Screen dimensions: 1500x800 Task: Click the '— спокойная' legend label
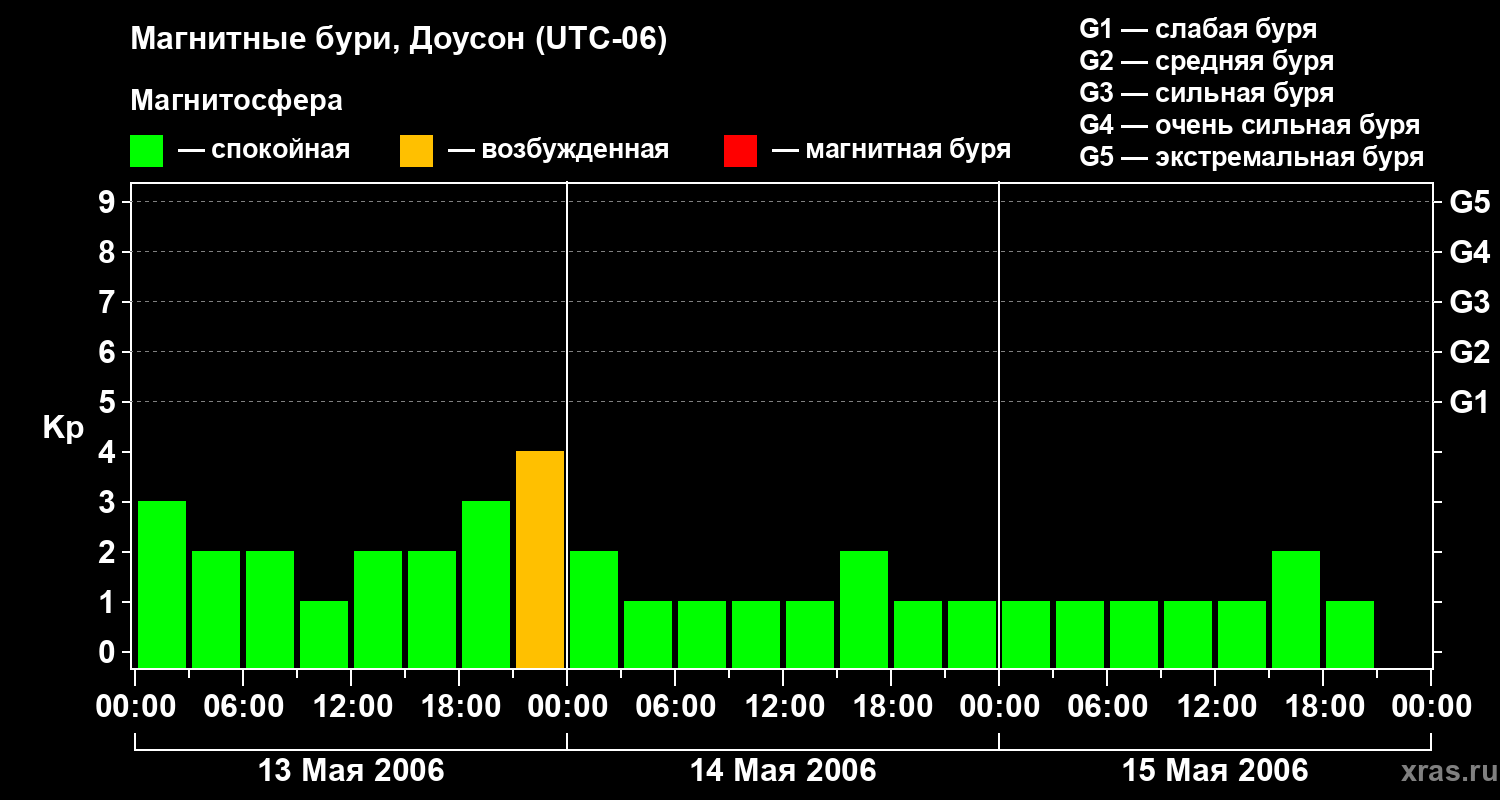click(x=264, y=151)
